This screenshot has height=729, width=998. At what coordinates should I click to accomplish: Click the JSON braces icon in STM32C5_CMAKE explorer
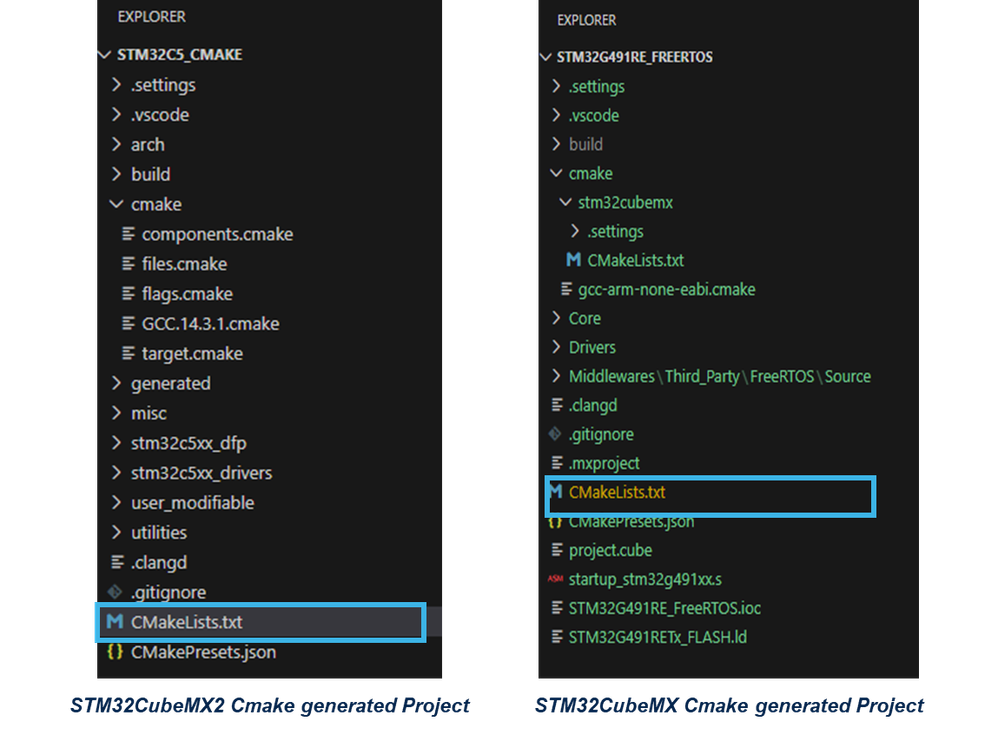pos(115,652)
